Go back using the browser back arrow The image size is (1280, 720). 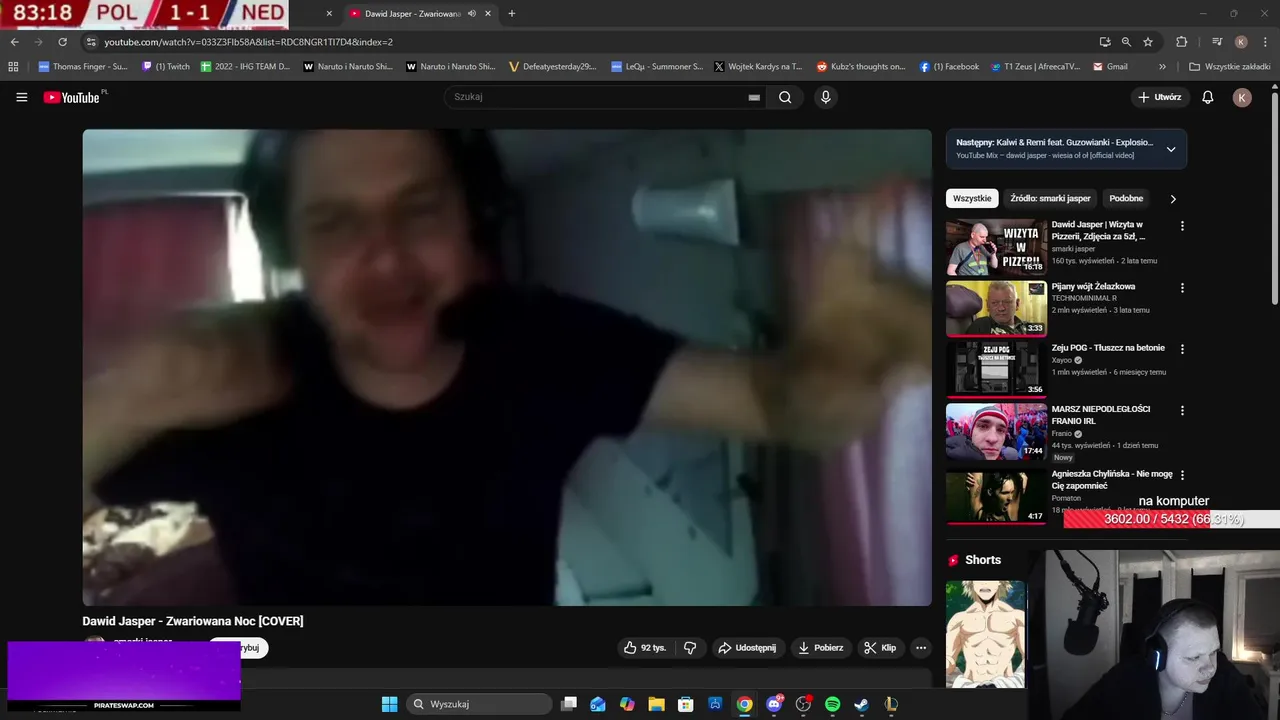coord(14,42)
